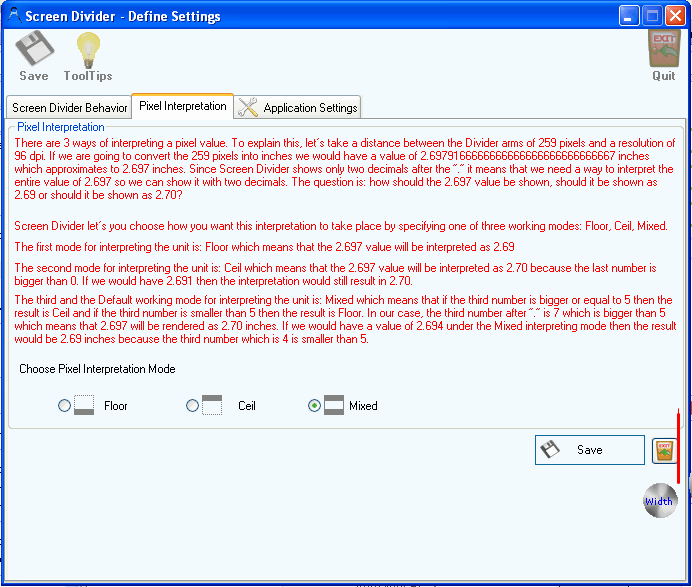Close the Screen Divider window

pyautogui.click(x=675, y=16)
